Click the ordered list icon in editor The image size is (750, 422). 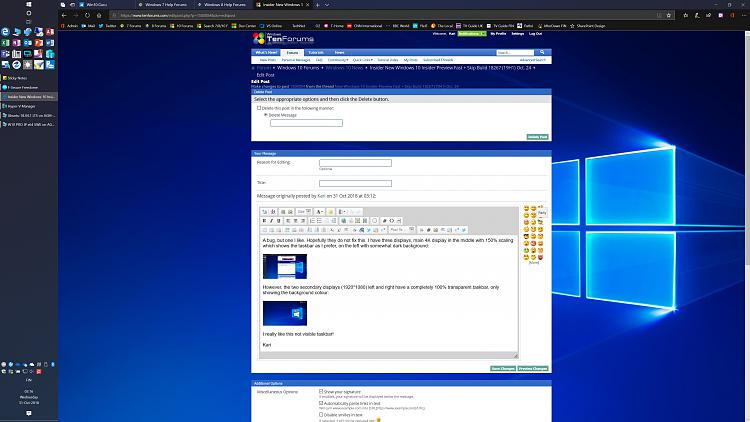(312, 221)
